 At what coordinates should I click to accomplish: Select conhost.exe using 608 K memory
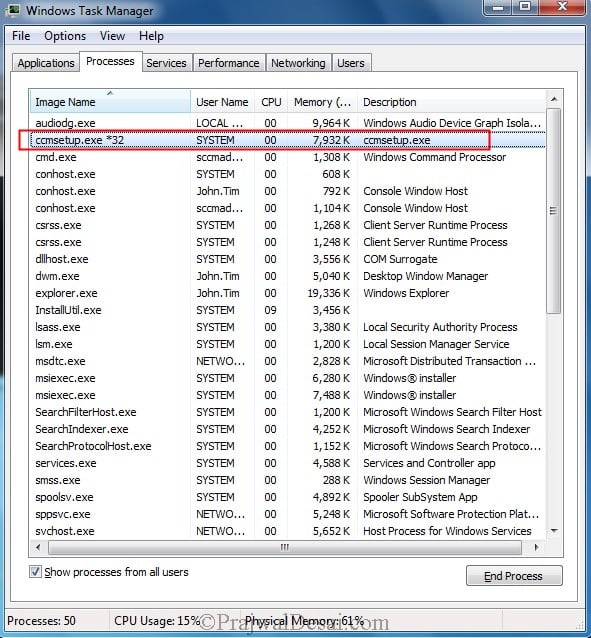(288, 174)
